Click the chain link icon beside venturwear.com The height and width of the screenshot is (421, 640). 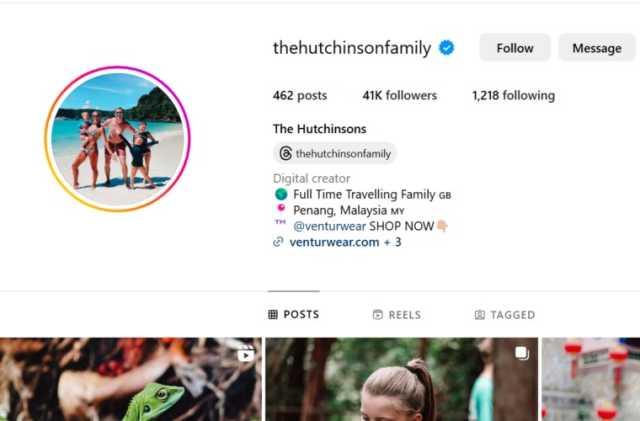point(278,242)
